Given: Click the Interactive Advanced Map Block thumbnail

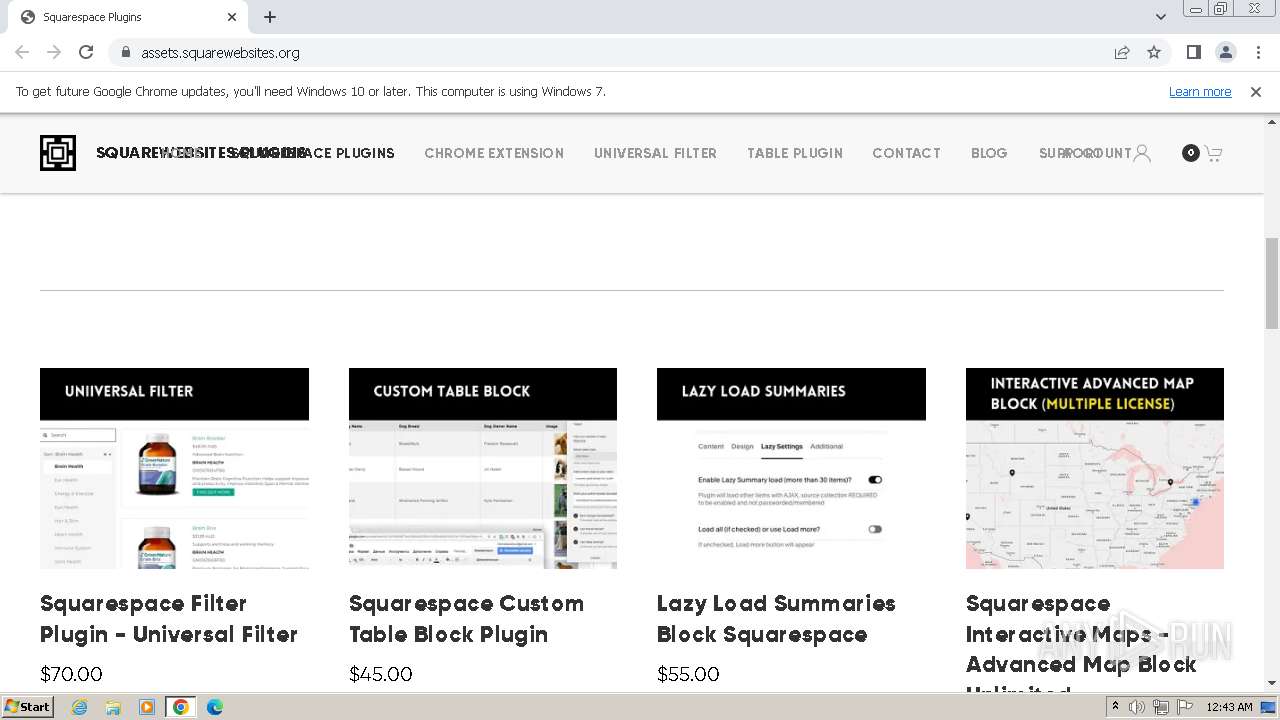Looking at the screenshot, I should 1095,468.
